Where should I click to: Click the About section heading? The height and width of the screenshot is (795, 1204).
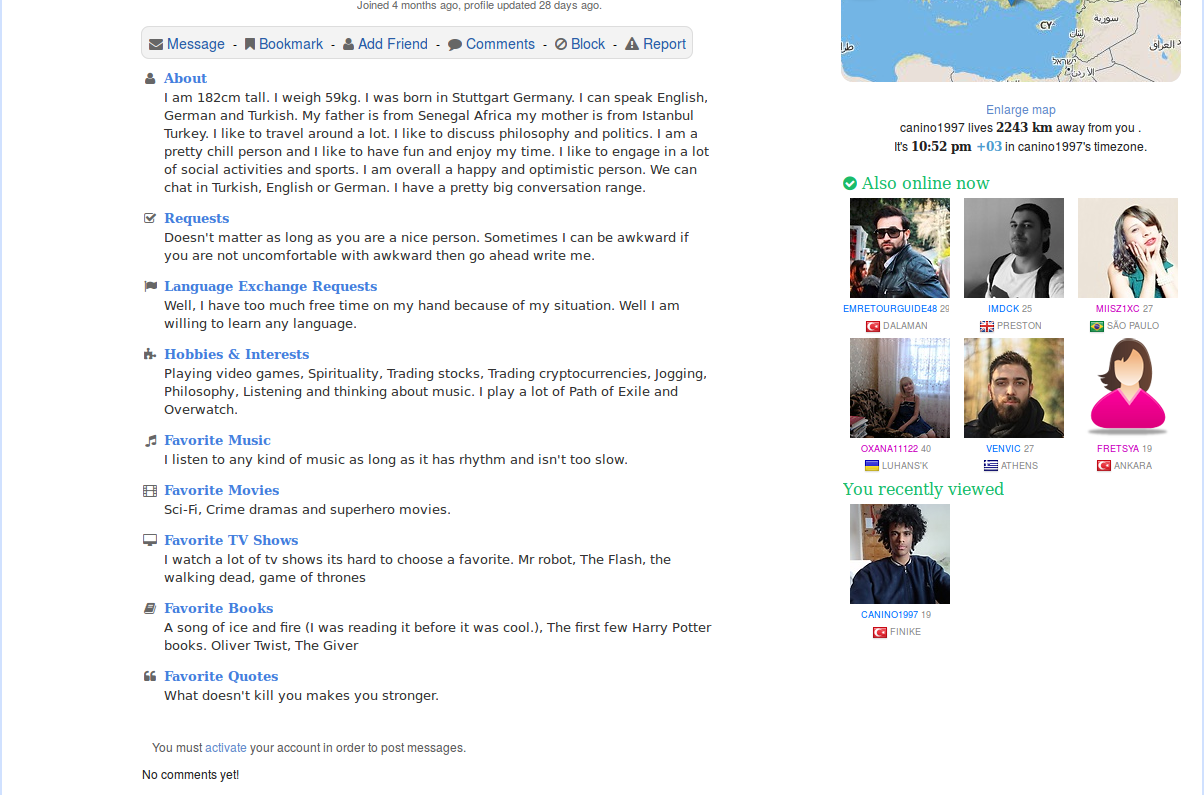[x=185, y=78]
